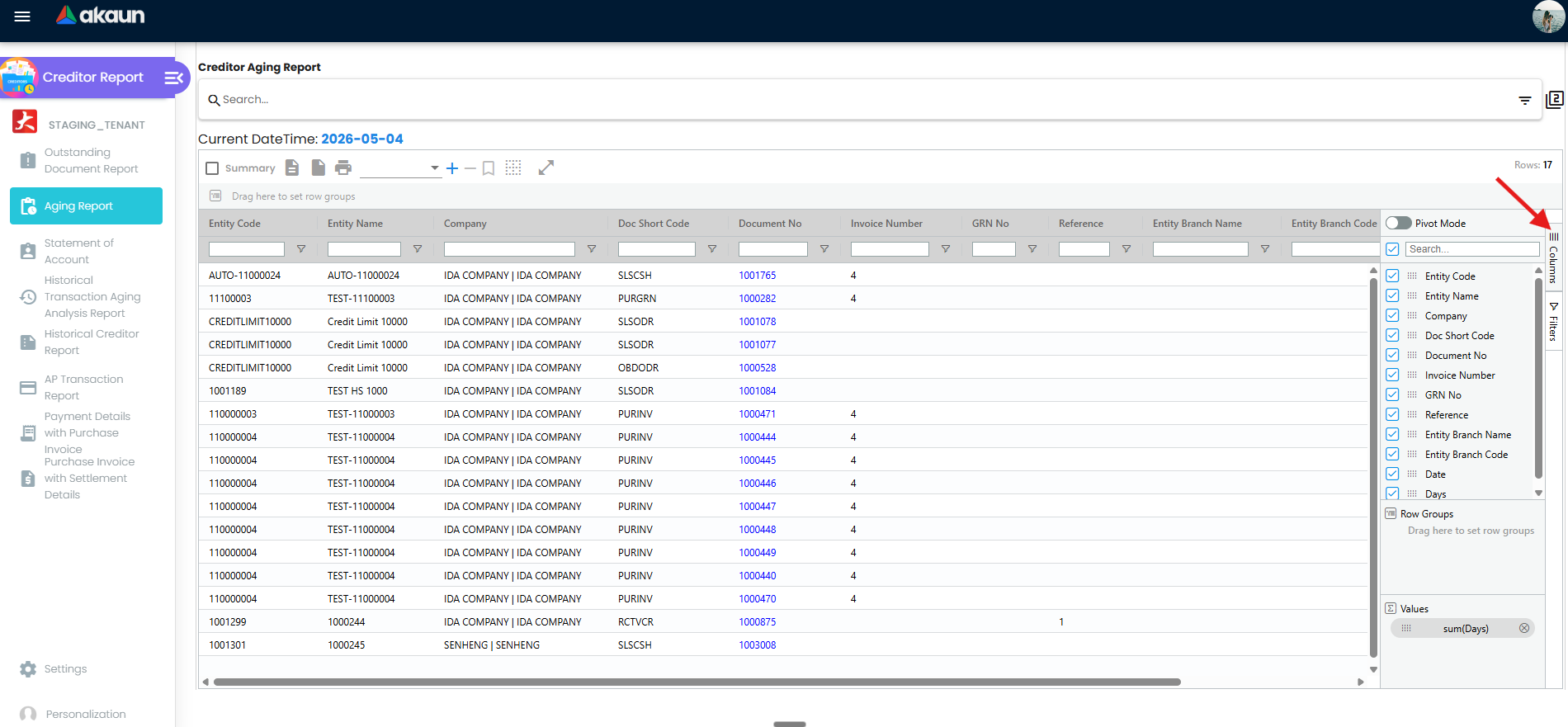Viewport: 1568px width, 727px height.
Task: Tick the Summary checkbox
Action: [212, 168]
